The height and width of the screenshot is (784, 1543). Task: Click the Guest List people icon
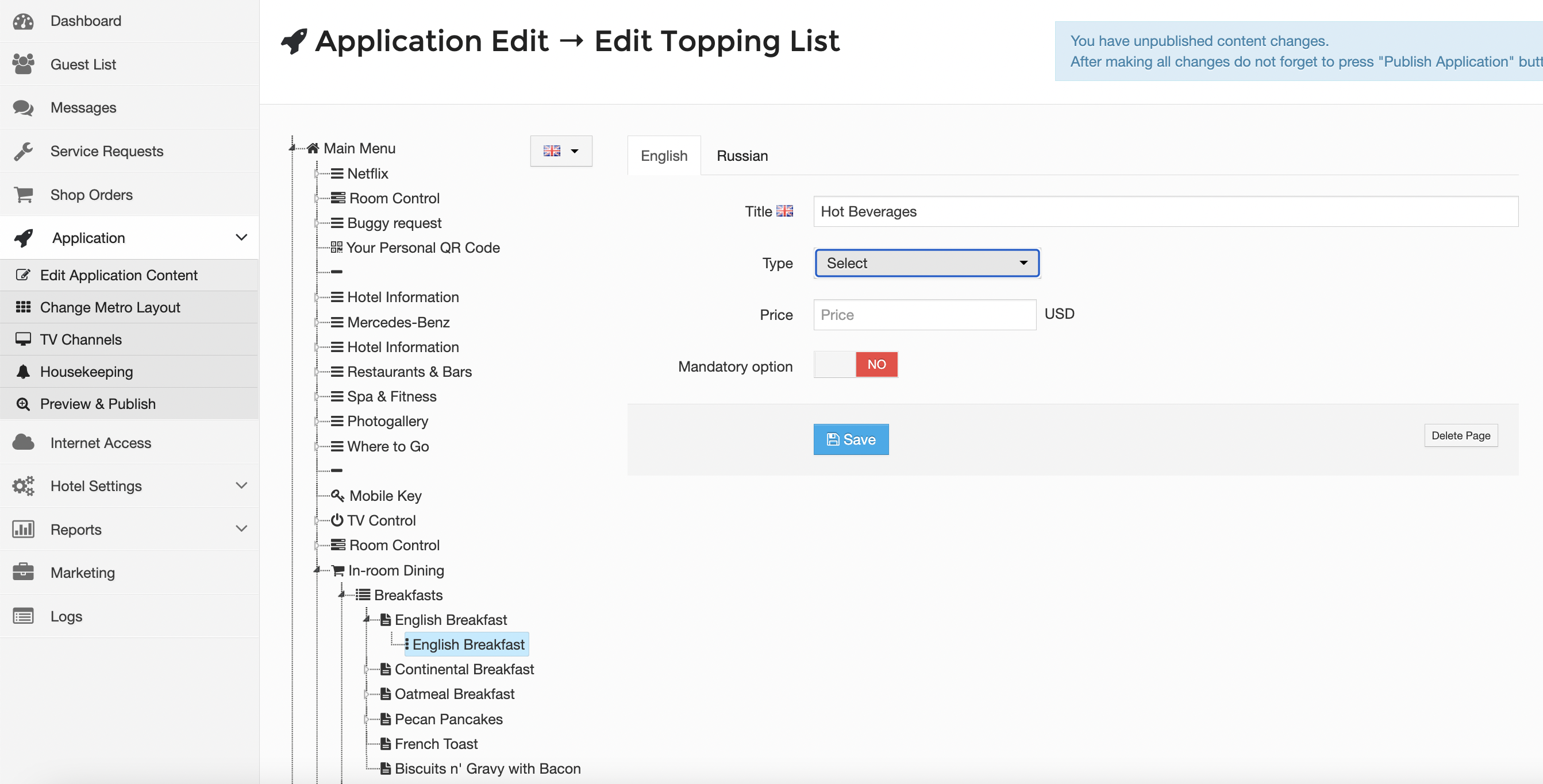point(24,64)
